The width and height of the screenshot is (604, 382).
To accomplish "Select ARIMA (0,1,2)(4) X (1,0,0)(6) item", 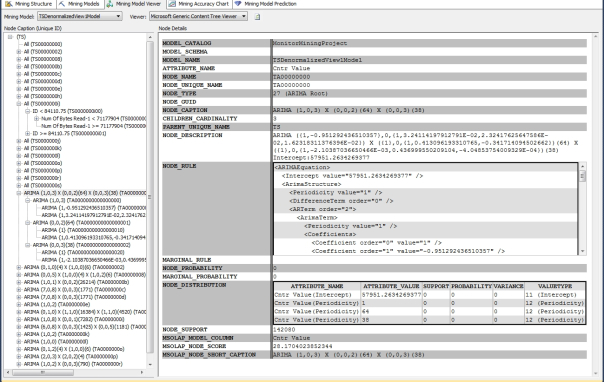I will tap(74, 349).
